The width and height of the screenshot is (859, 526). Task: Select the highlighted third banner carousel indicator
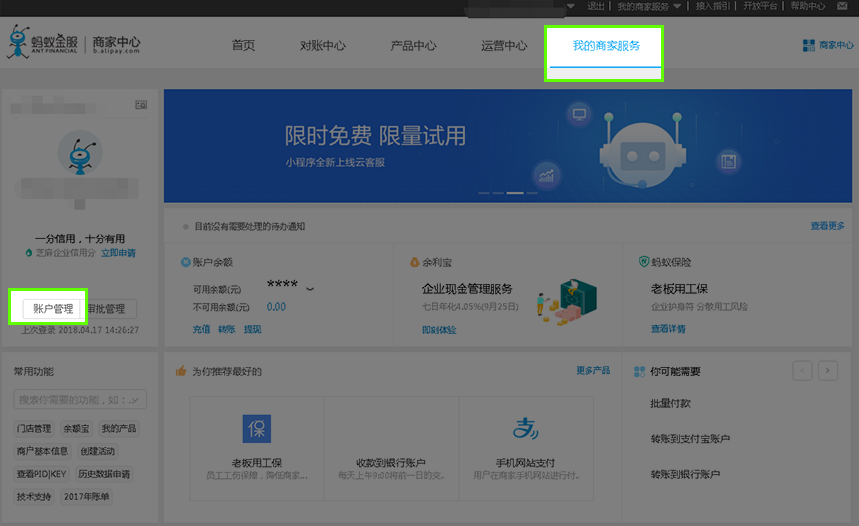[x=515, y=193]
